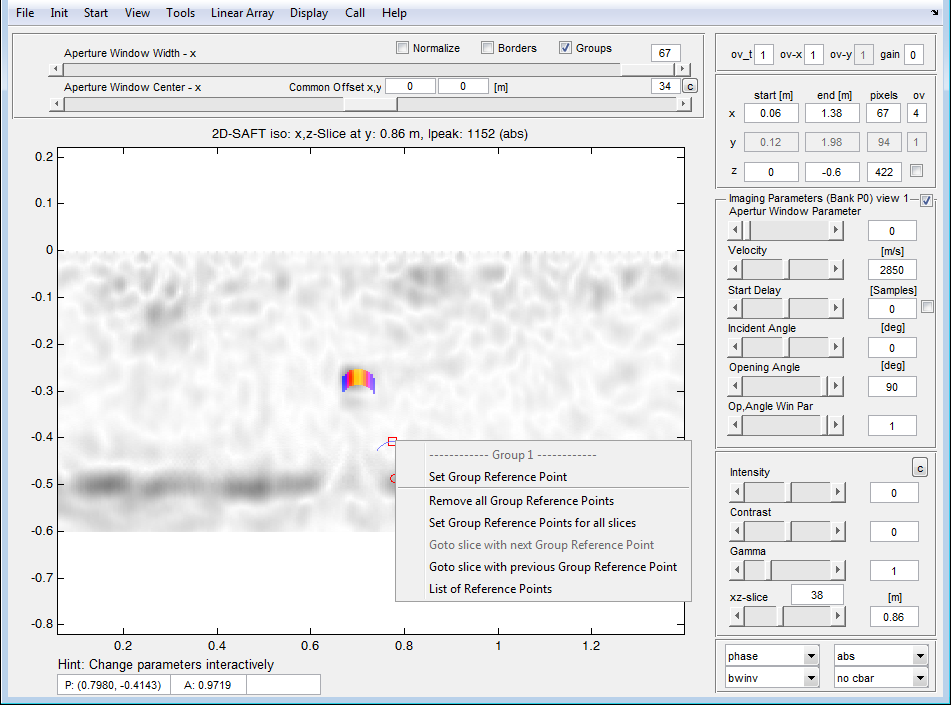Click the Velocity value field 2850

click(892, 269)
